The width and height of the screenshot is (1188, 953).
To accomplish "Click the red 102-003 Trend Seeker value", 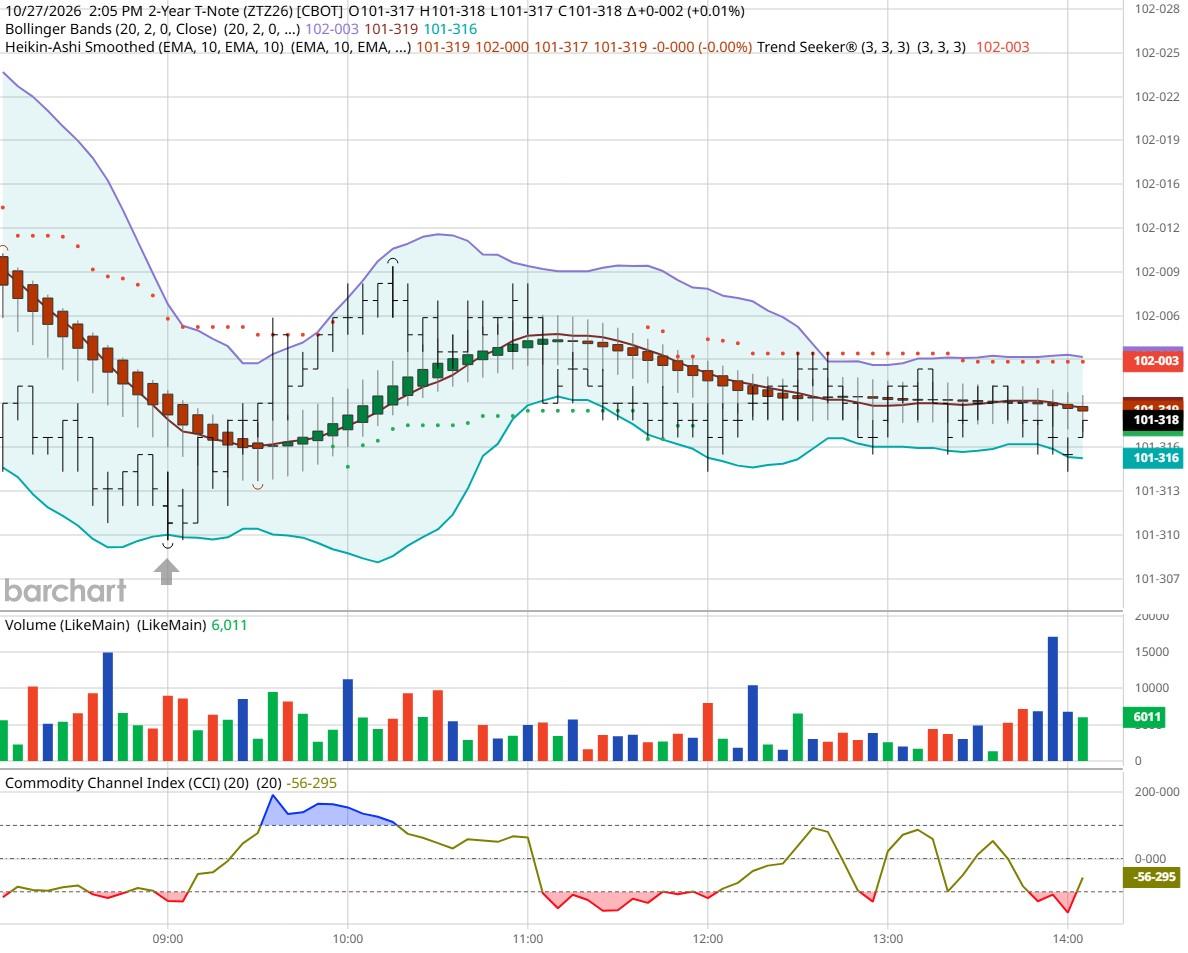I will [x=1002, y=47].
